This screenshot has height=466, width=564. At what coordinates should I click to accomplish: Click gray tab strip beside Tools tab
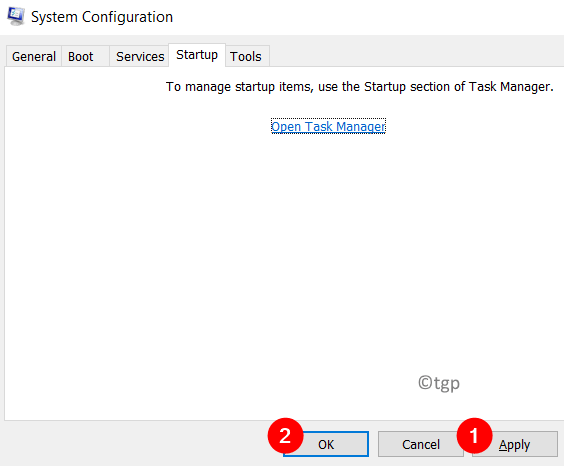[x=414, y=56]
